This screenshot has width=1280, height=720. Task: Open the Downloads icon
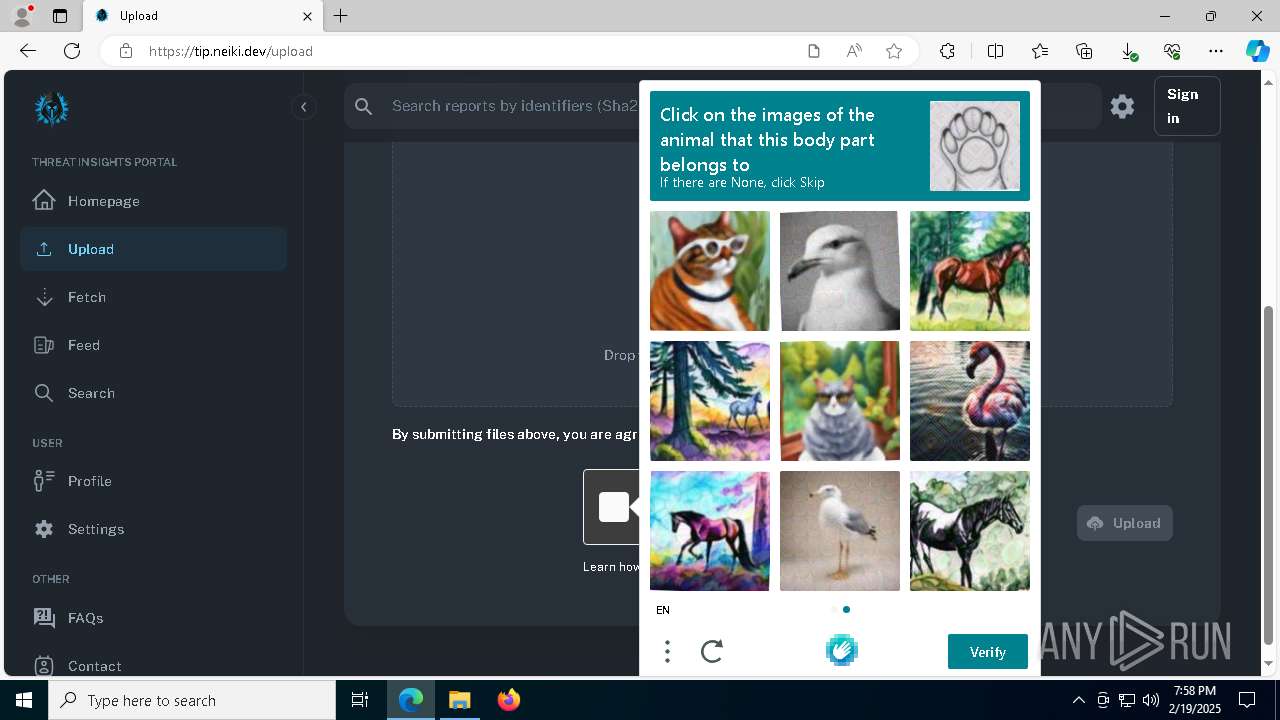pyautogui.click(x=1128, y=51)
